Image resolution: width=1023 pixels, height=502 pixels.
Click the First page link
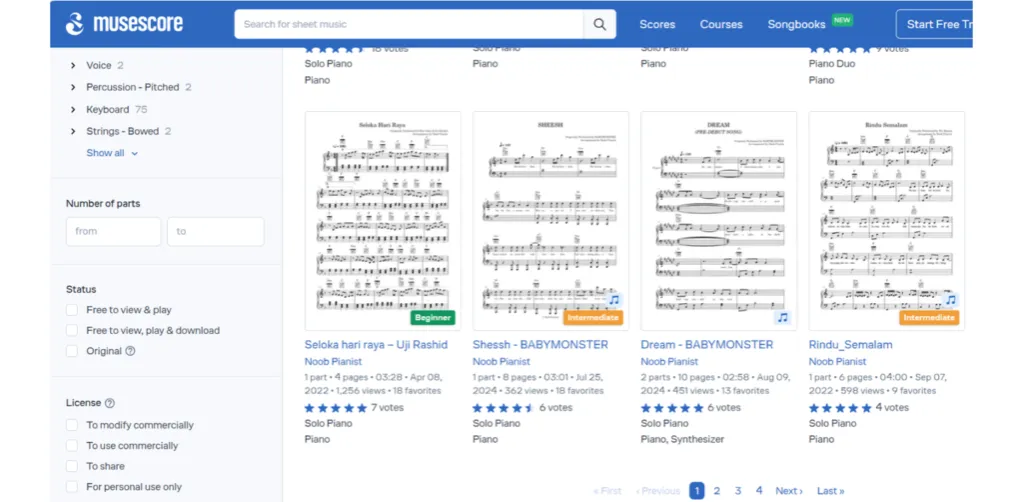(607, 491)
